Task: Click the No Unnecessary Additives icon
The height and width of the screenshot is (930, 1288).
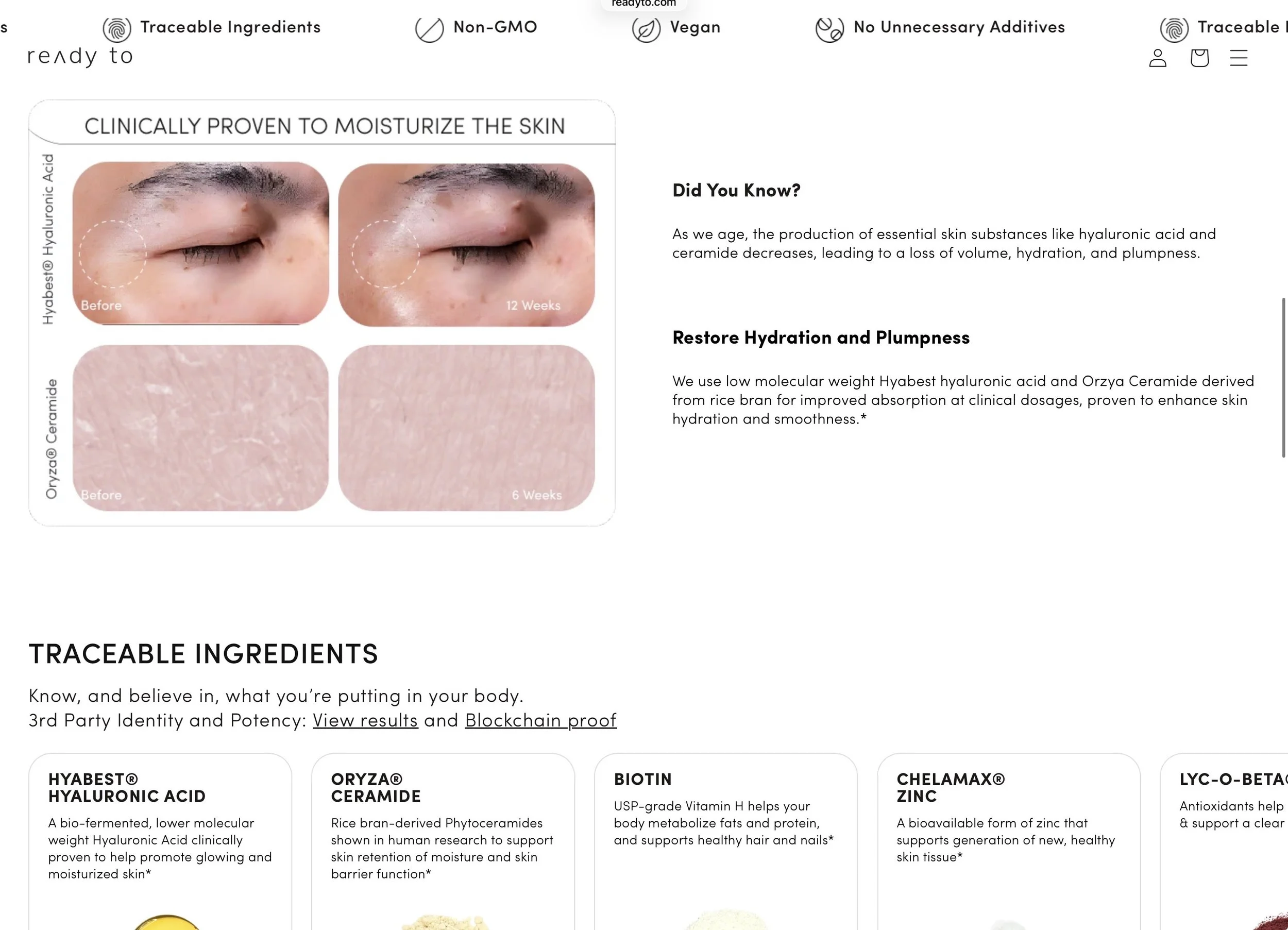Action: click(829, 29)
